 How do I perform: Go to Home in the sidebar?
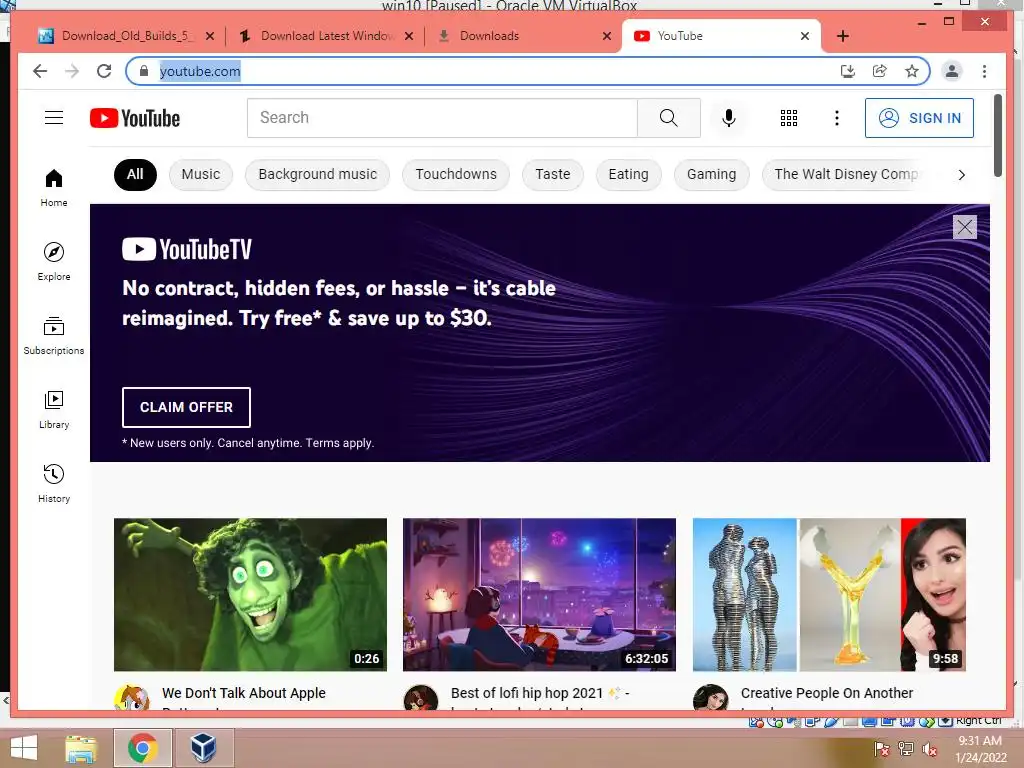click(54, 188)
